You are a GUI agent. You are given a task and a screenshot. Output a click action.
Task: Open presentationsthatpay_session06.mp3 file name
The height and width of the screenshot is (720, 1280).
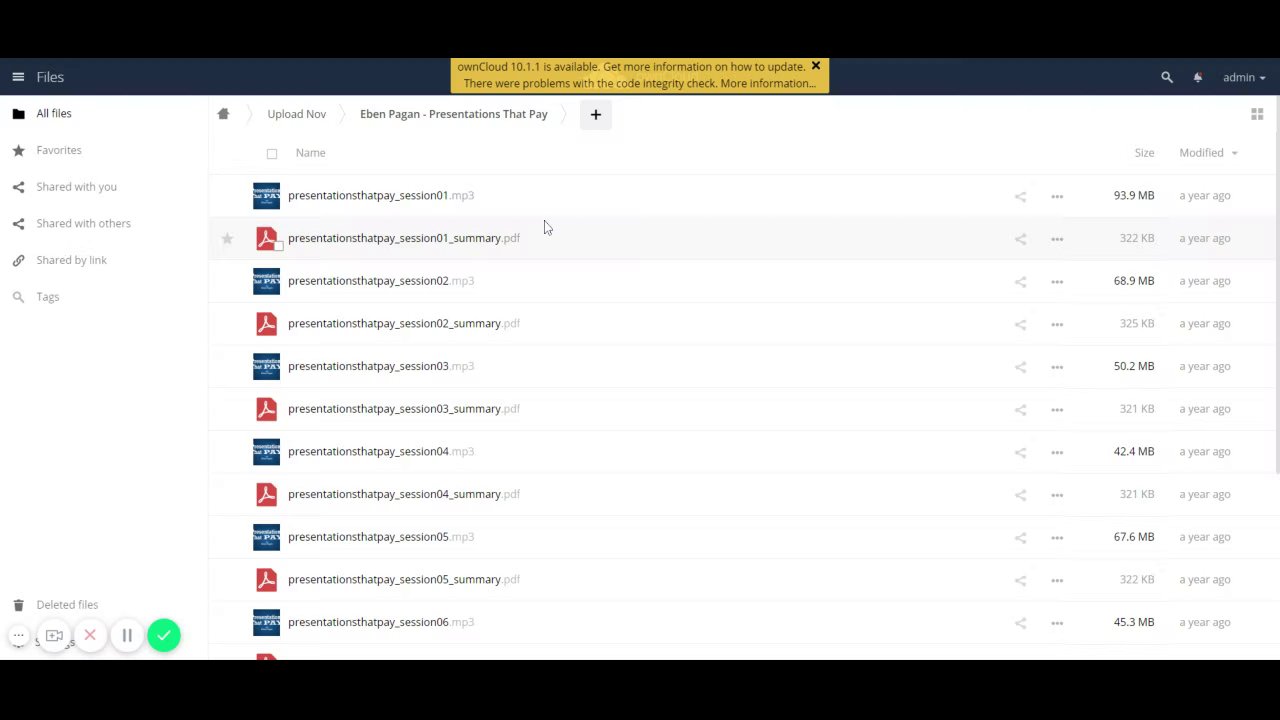[x=381, y=622]
